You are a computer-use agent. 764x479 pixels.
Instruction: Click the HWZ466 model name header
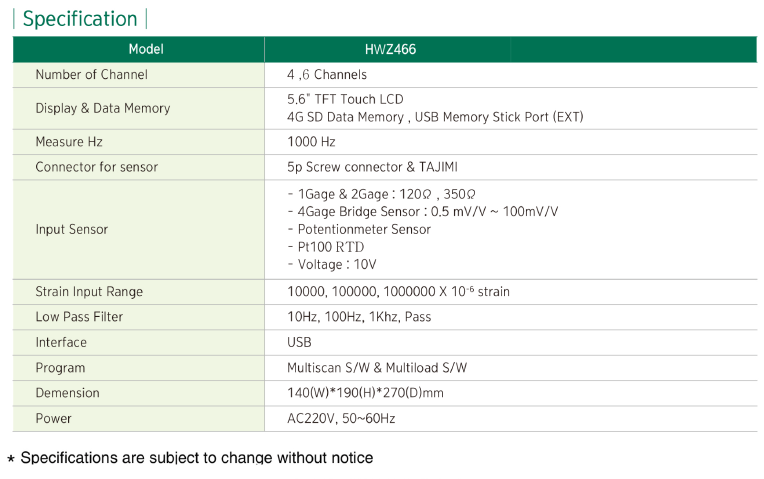click(390, 49)
